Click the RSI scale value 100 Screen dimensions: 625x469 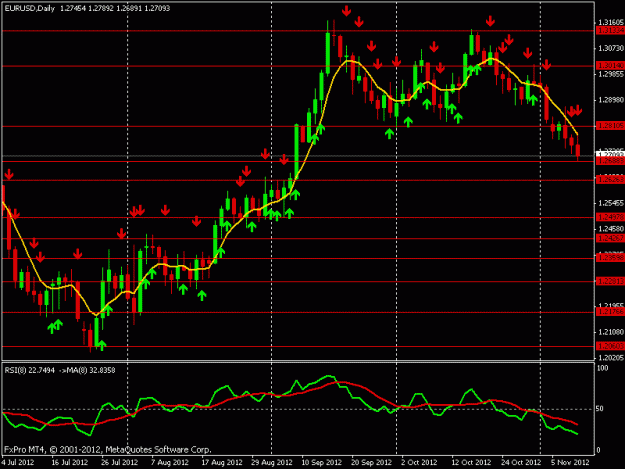click(x=603, y=368)
